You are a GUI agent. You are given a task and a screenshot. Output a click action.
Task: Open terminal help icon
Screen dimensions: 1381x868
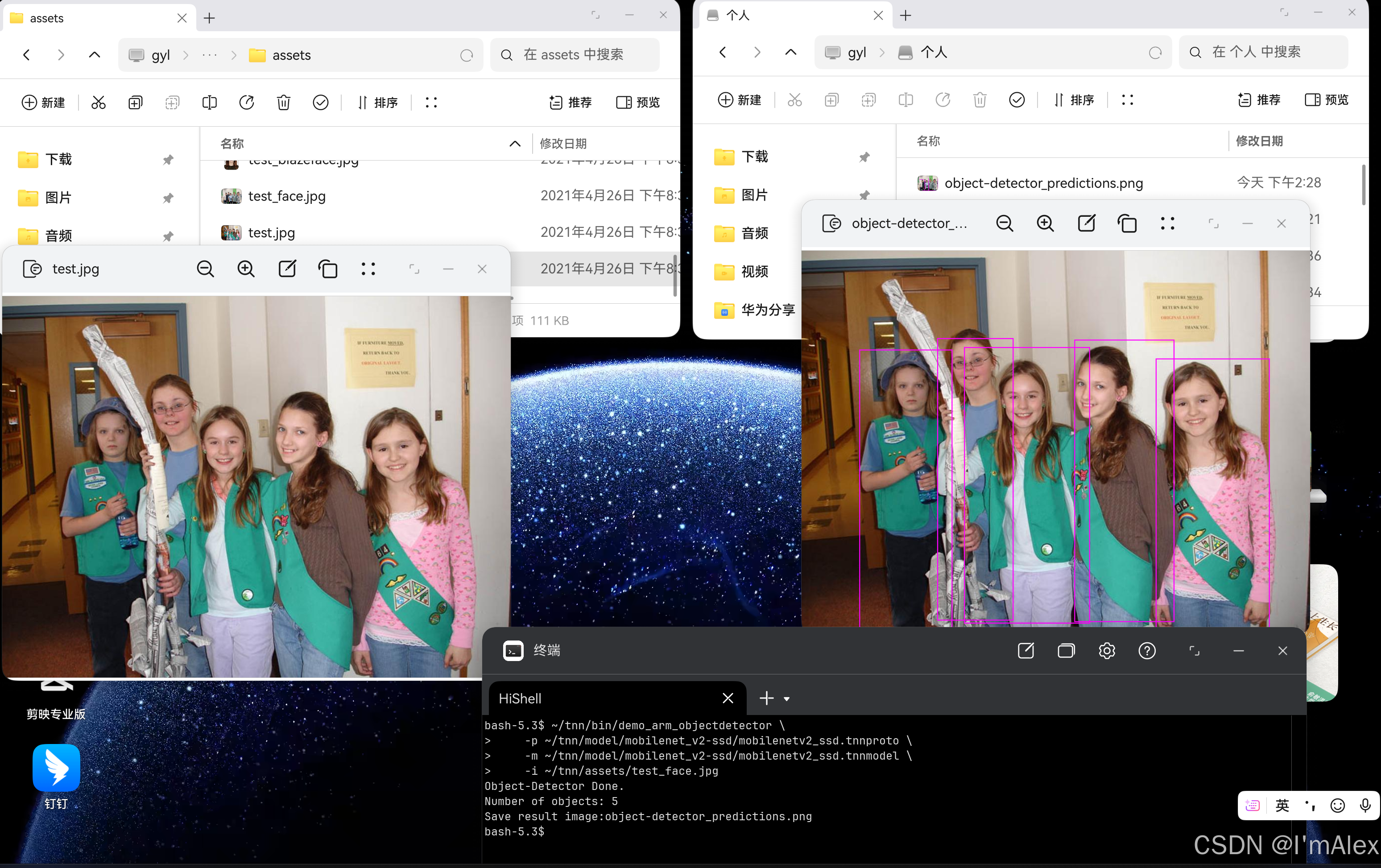[x=1147, y=651]
